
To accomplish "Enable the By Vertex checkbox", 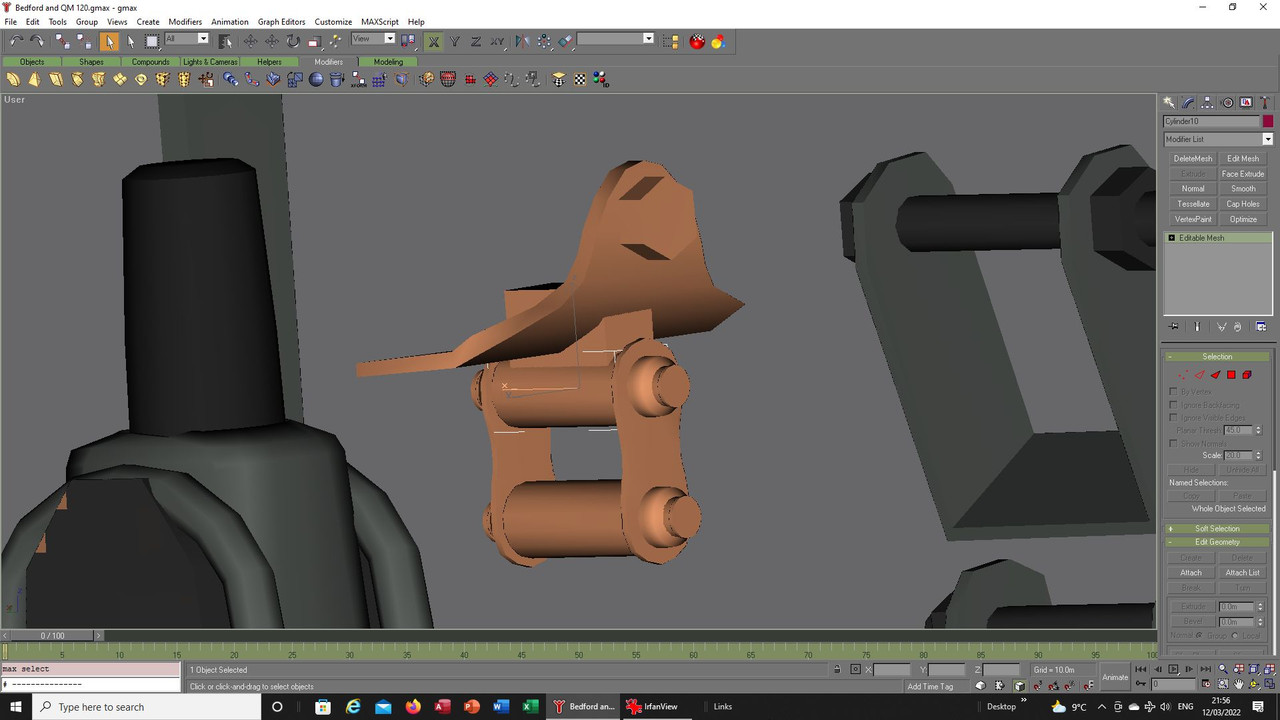I will (x=1173, y=392).
